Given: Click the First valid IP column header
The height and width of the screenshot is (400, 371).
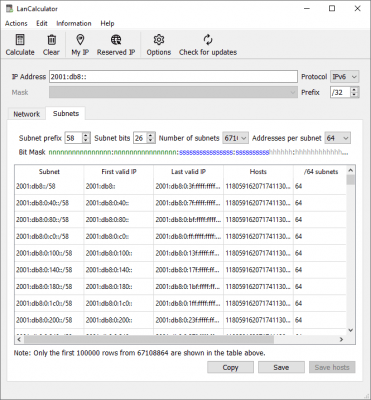Looking at the screenshot, I should point(119,172).
